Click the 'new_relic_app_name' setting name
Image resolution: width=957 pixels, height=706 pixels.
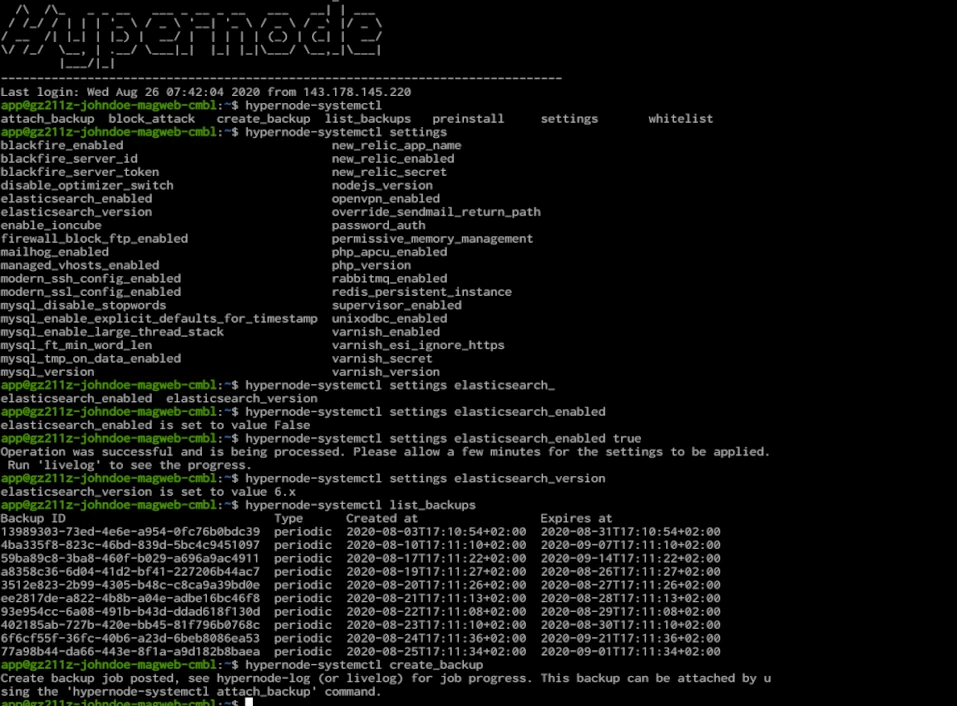pyautogui.click(x=396, y=146)
